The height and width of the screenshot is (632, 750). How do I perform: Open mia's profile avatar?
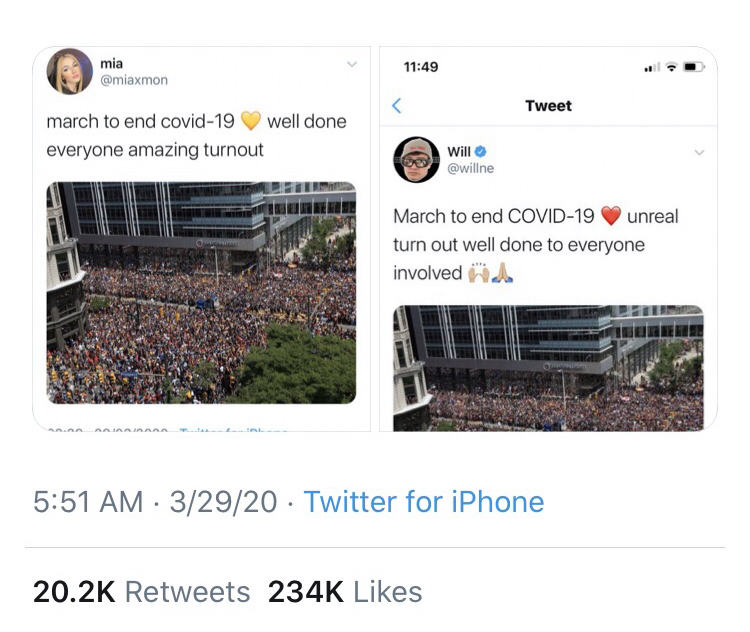70,72
